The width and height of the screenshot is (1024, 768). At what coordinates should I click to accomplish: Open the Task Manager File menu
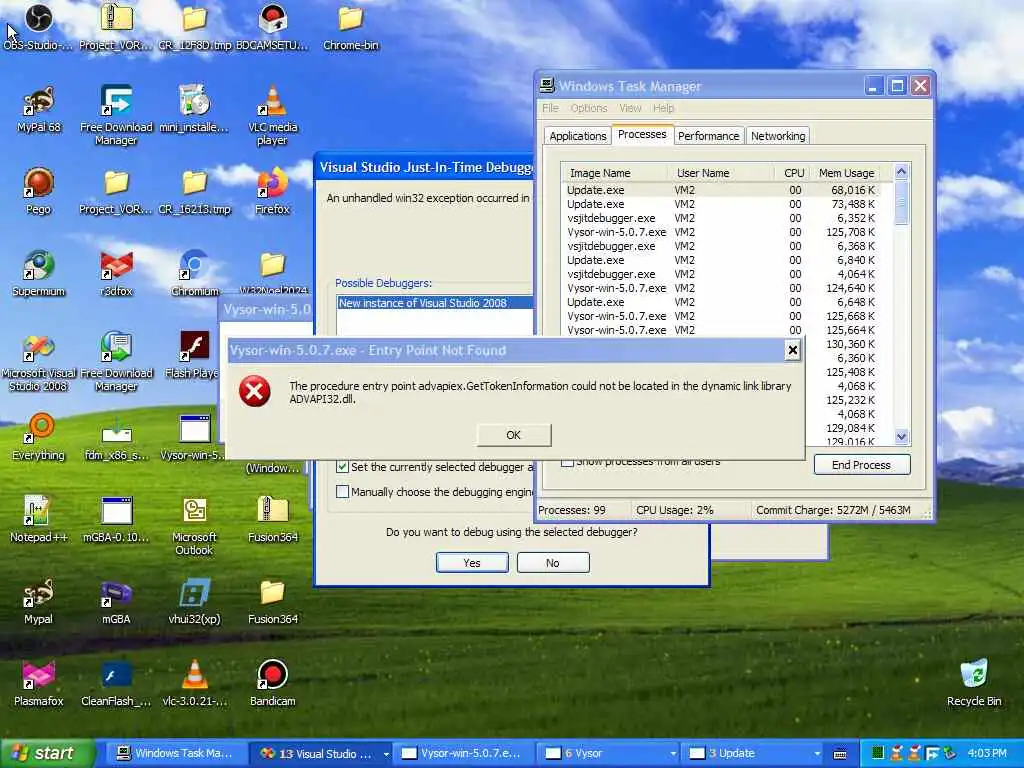coord(551,108)
